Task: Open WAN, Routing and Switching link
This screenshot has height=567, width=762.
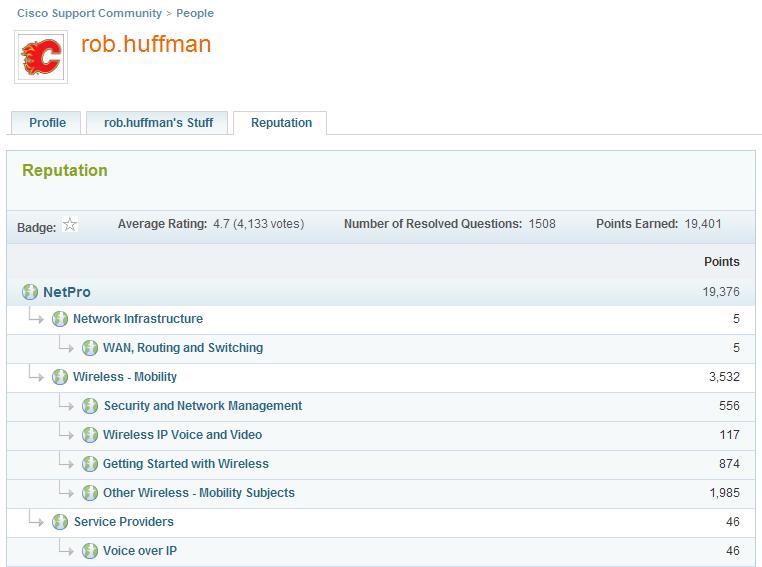Action: coord(183,348)
